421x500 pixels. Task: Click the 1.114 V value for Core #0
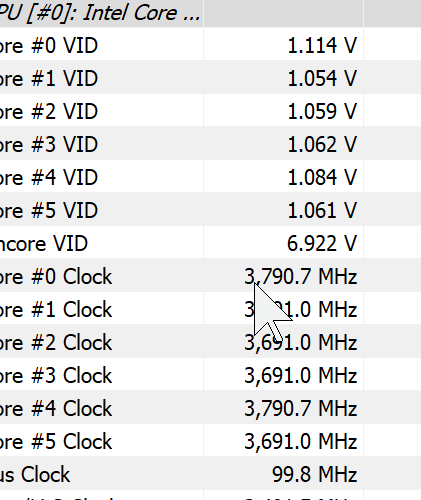(322, 45)
